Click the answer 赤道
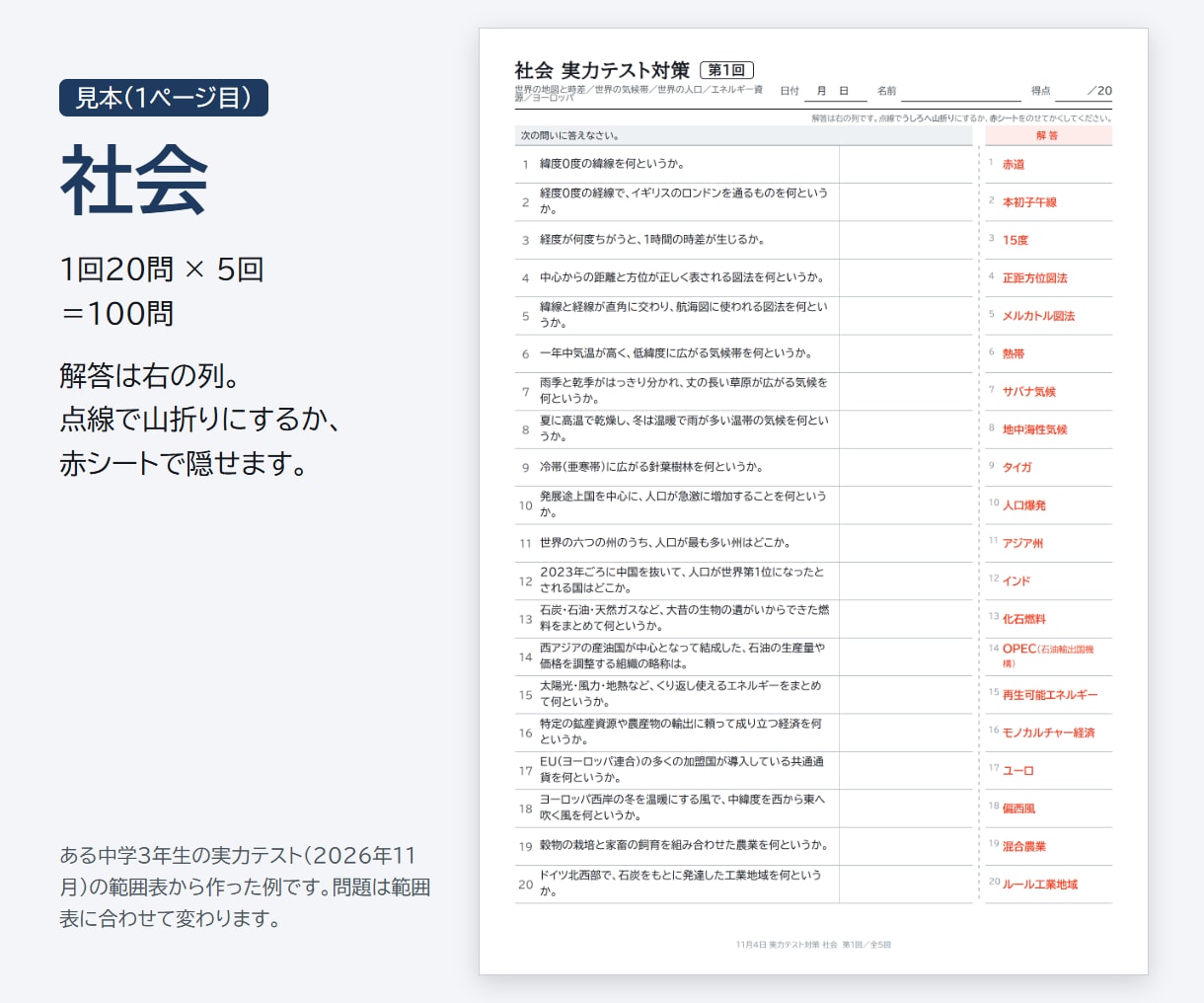Screen dimensions: 1204x1003 [x=1014, y=165]
